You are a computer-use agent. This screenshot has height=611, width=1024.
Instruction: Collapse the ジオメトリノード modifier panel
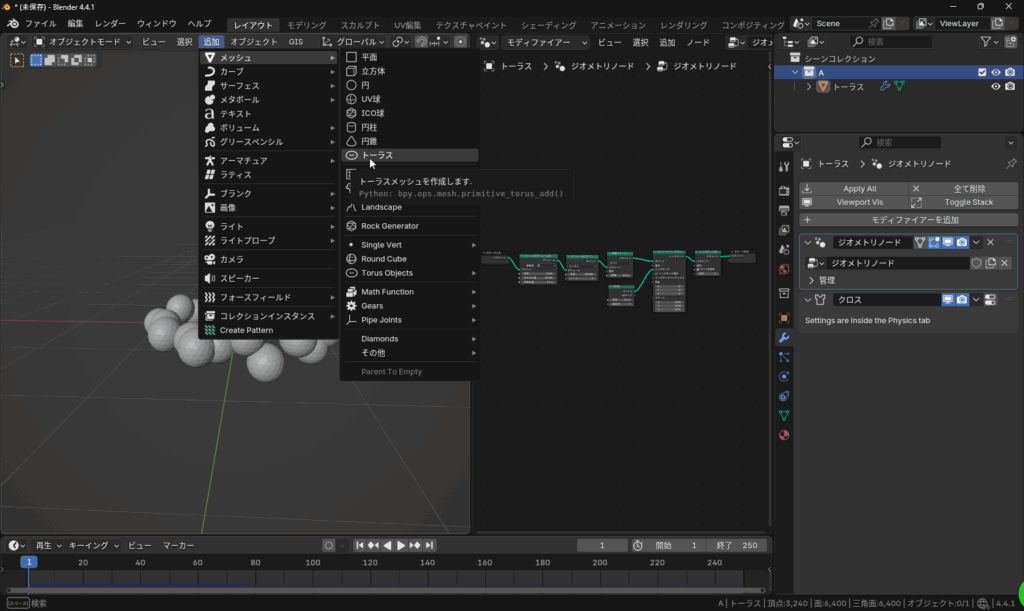(x=808, y=242)
